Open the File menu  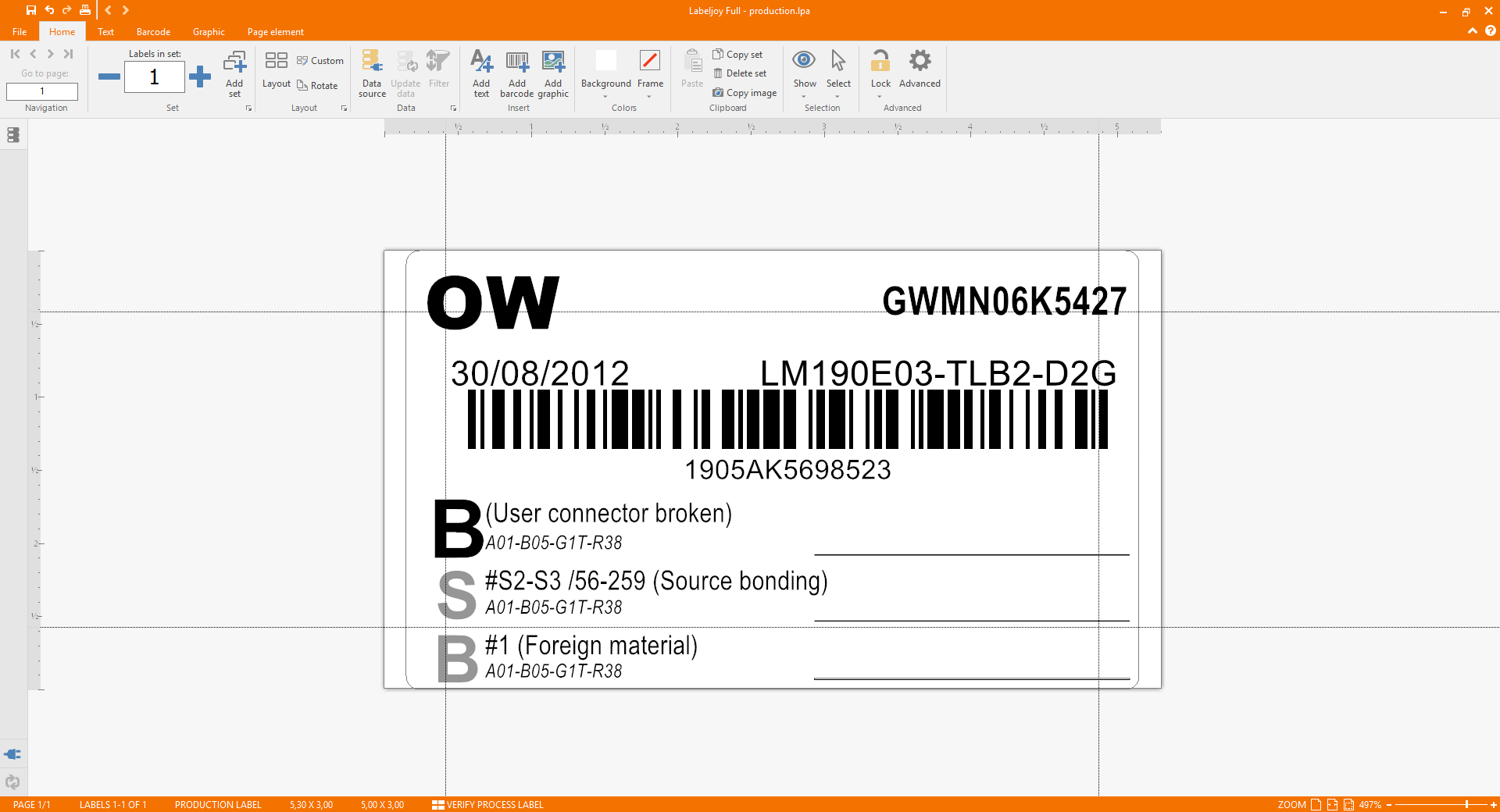point(20,32)
